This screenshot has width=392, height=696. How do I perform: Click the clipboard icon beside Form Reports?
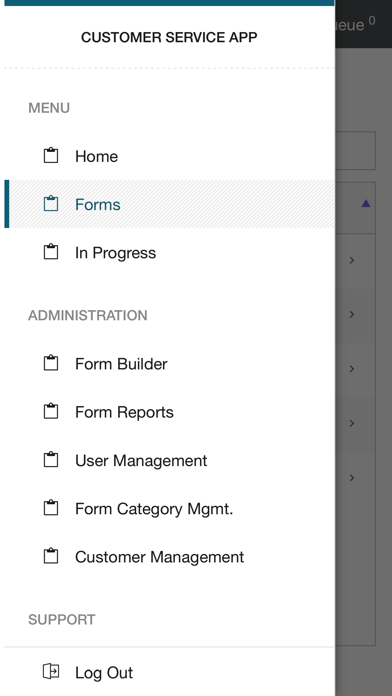[51, 411]
